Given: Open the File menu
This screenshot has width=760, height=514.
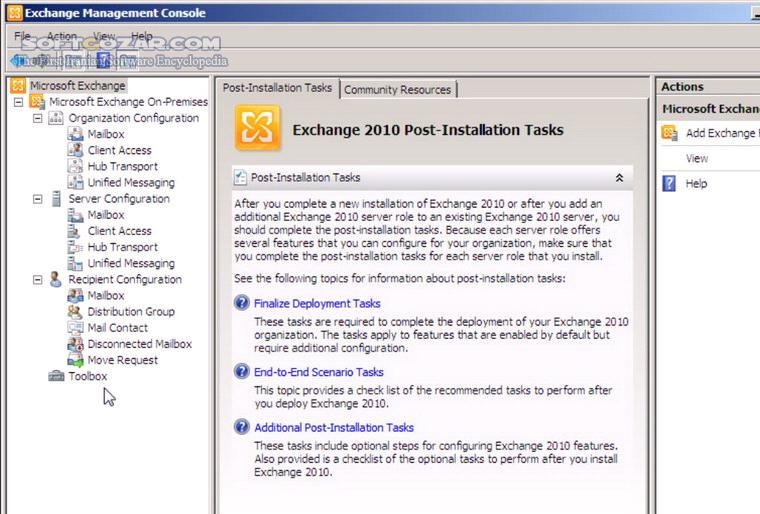Looking at the screenshot, I should tap(22, 36).
